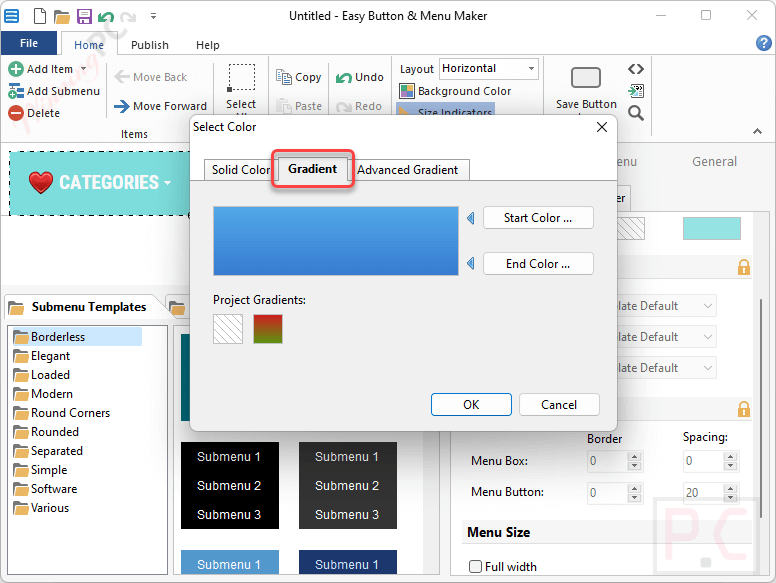Image resolution: width=776 pixels, height=583 pixels.
Task: Move the item back
Action: (x=150, y=77)
